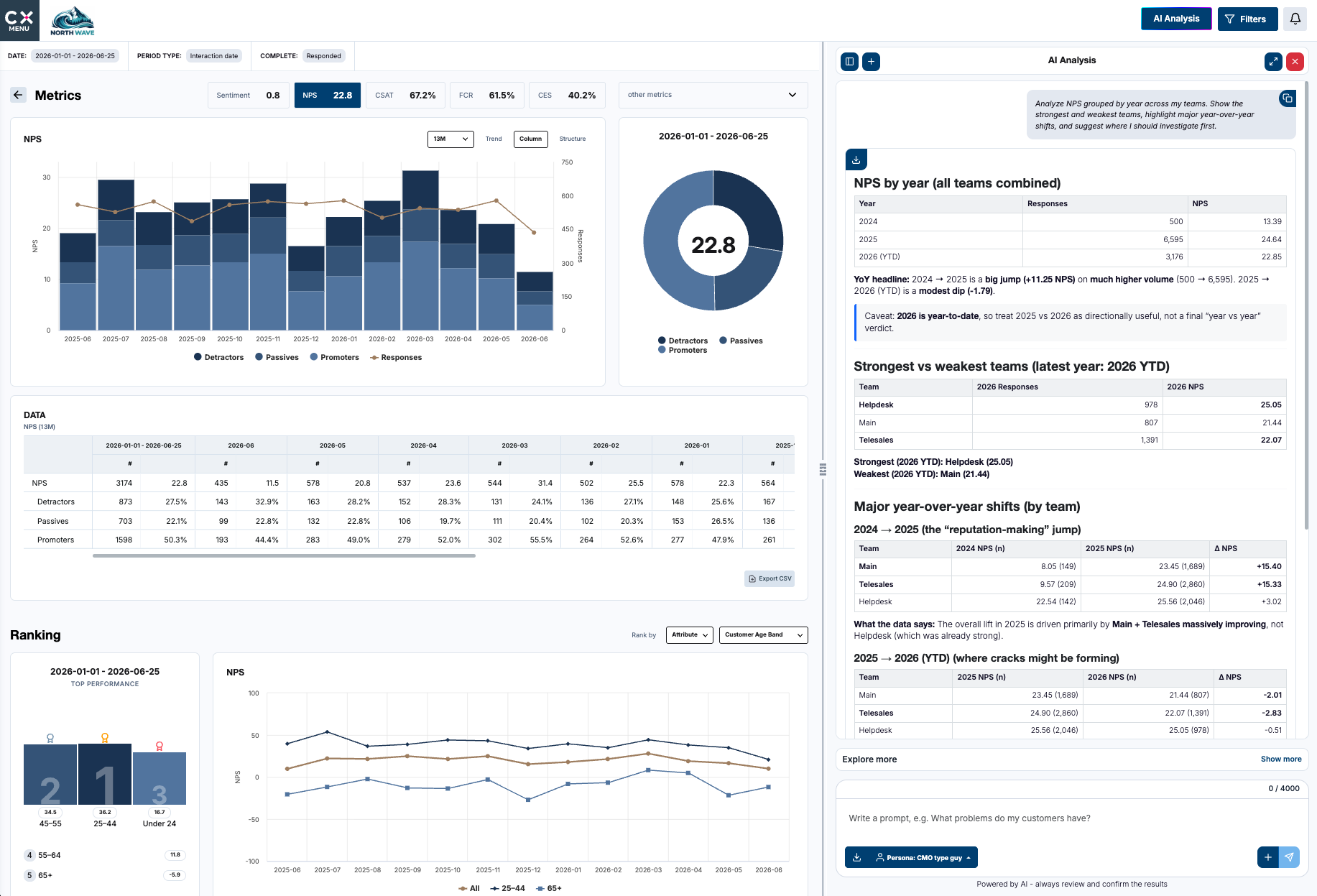Image resolution: width=1317 pixels, height=896 pixels.
Task: Click the first place medal icon
Action: click(x=105, y=737)
